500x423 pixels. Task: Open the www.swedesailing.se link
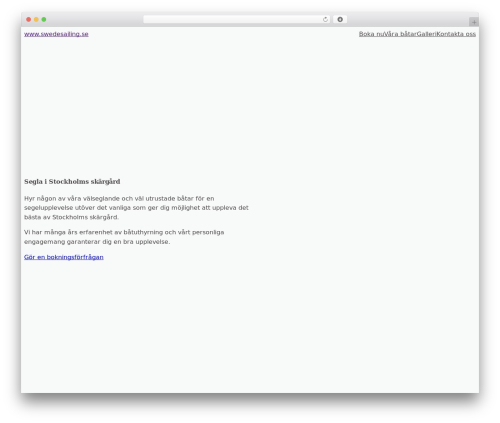click(56, 34)
